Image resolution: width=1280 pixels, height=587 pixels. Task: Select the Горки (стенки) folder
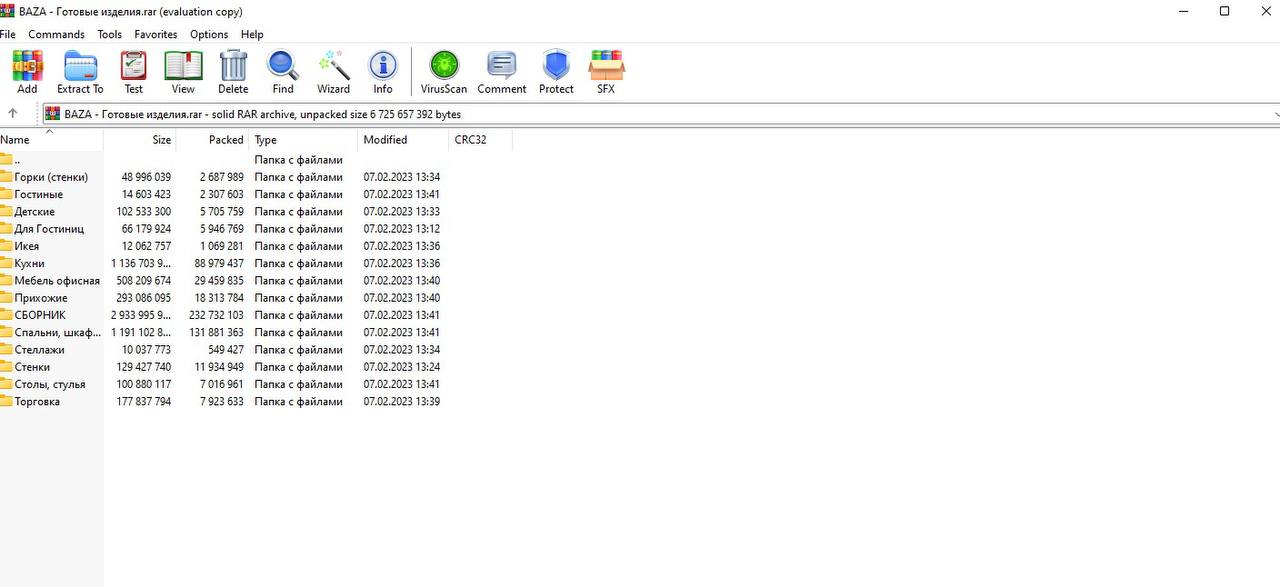click(x=51, y=177)
